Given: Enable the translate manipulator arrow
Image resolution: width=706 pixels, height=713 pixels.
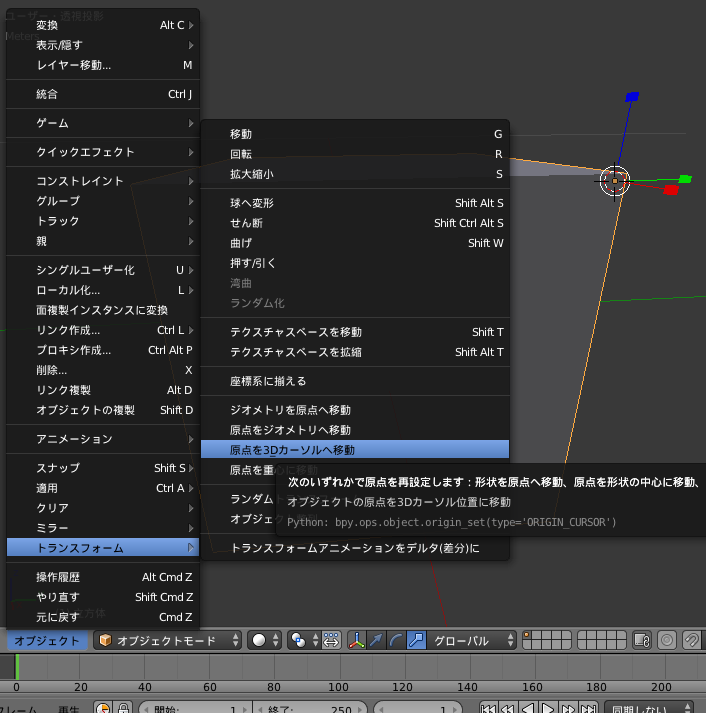Looking at the screenshot, I should click(x=376, y=641).
